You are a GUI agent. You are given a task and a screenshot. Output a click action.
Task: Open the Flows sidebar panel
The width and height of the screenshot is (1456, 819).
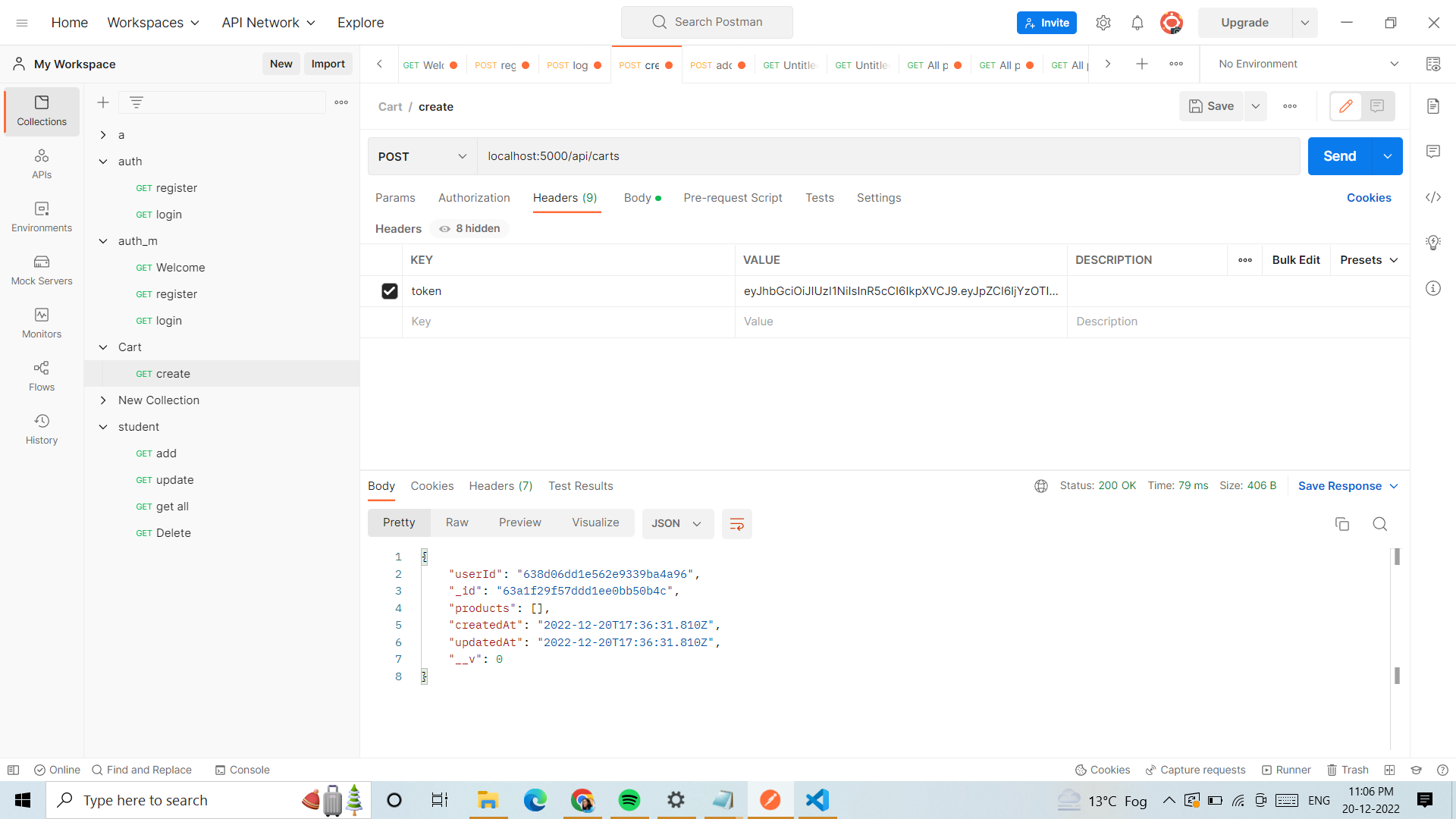tap(41, 376)
